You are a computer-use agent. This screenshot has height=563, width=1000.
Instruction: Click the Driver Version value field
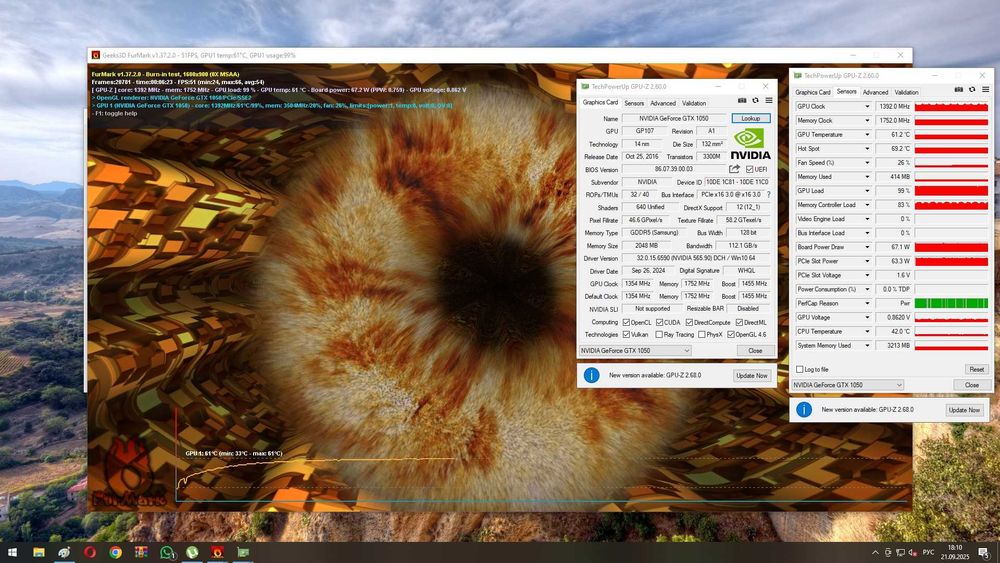pos(695,258)
